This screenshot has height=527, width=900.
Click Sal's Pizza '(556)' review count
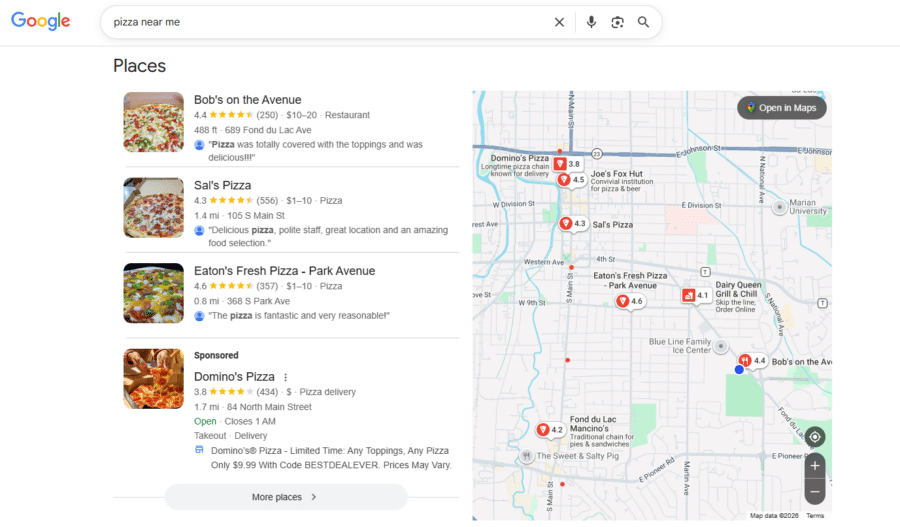267,200
